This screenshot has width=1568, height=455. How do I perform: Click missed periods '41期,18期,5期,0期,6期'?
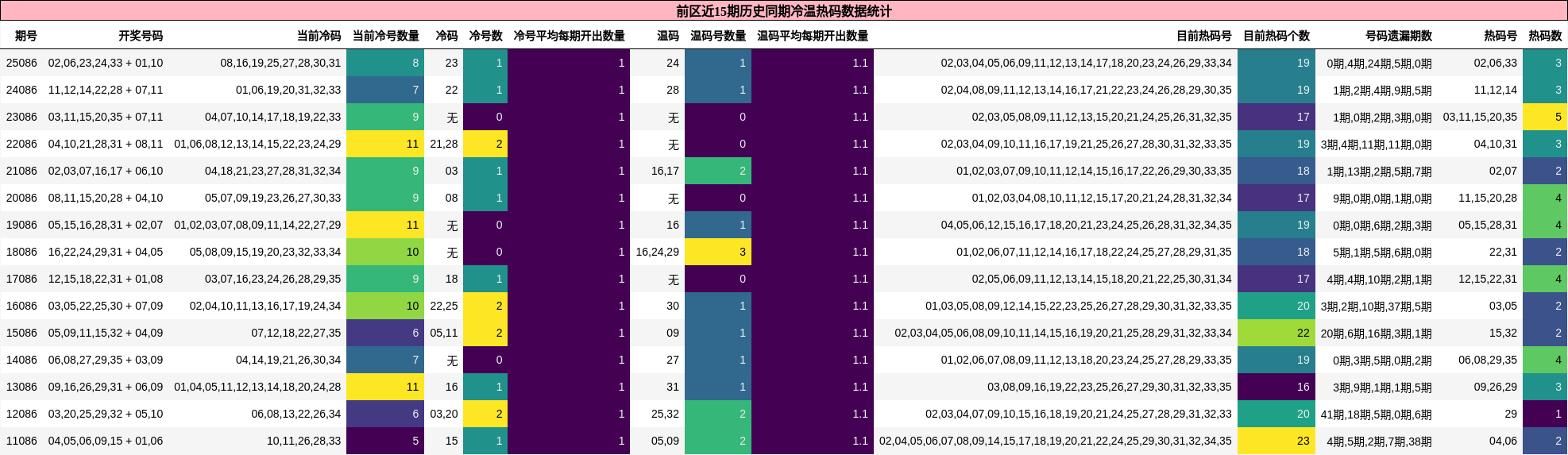[x=1377, y=414]
